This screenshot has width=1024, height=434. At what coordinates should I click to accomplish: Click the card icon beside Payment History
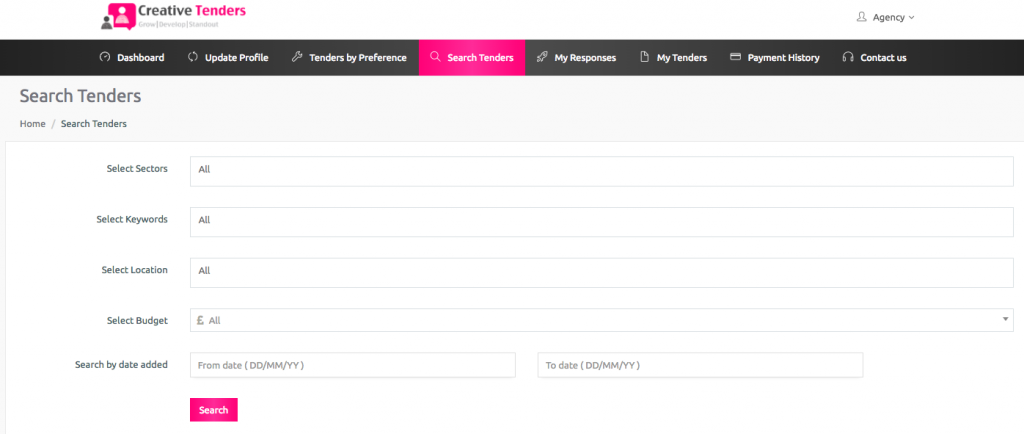coord(735,57)
